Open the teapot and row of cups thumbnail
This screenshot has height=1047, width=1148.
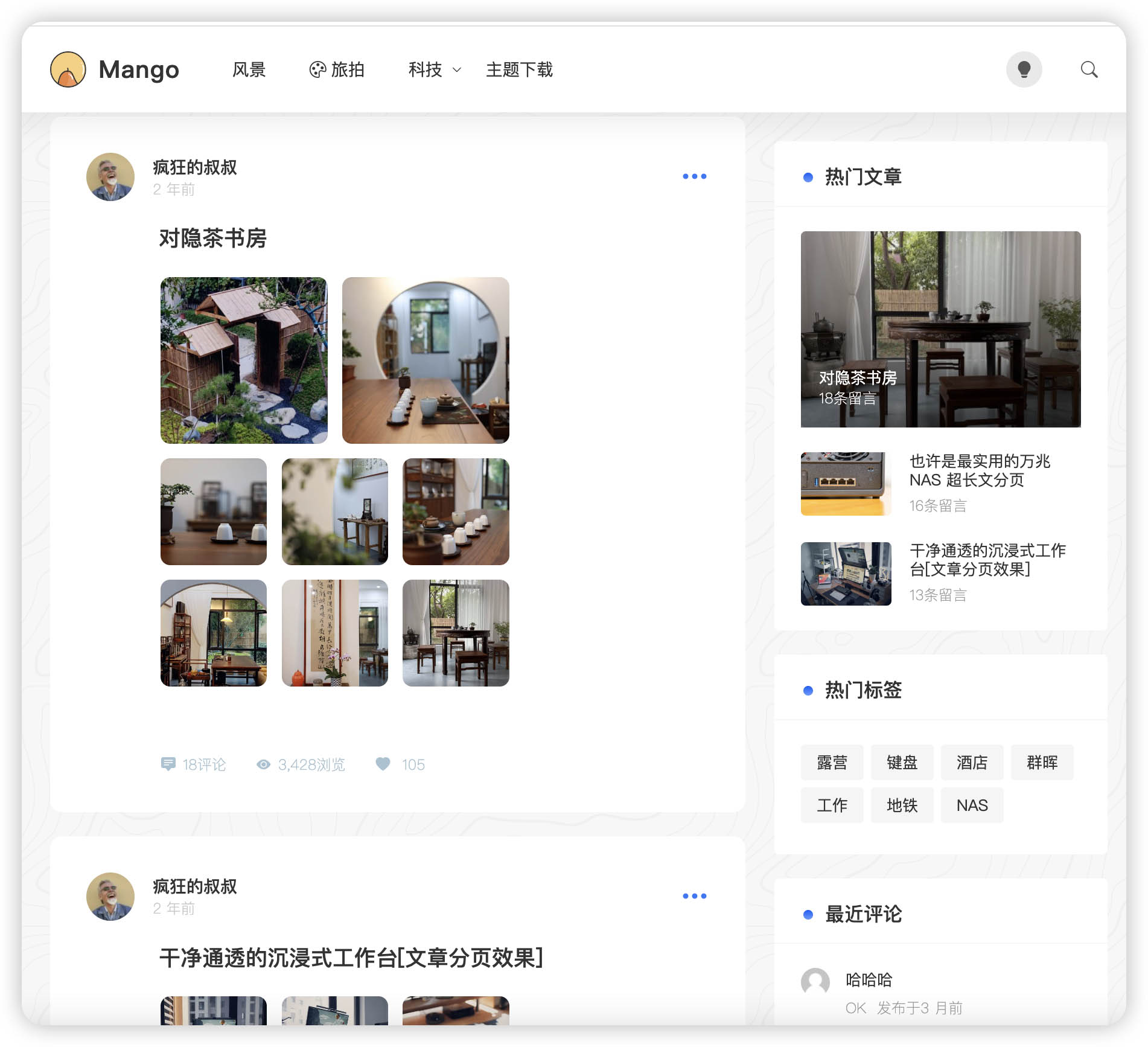[x=456, y=512]
